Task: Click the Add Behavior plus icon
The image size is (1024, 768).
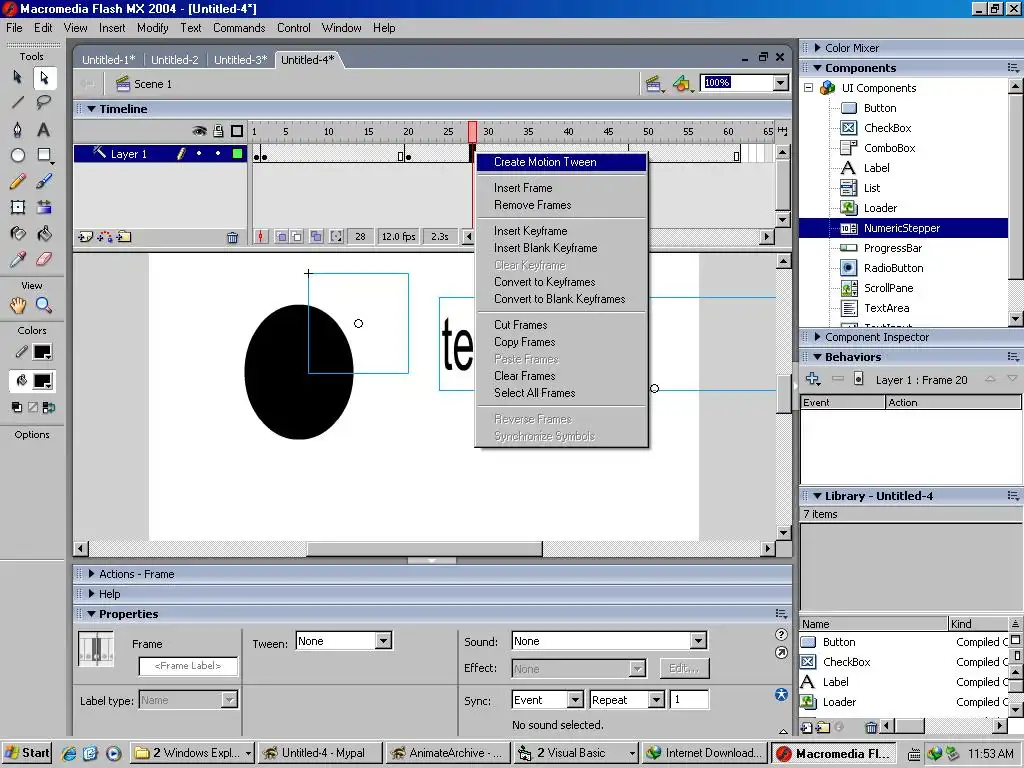Action: pos(812,379)
